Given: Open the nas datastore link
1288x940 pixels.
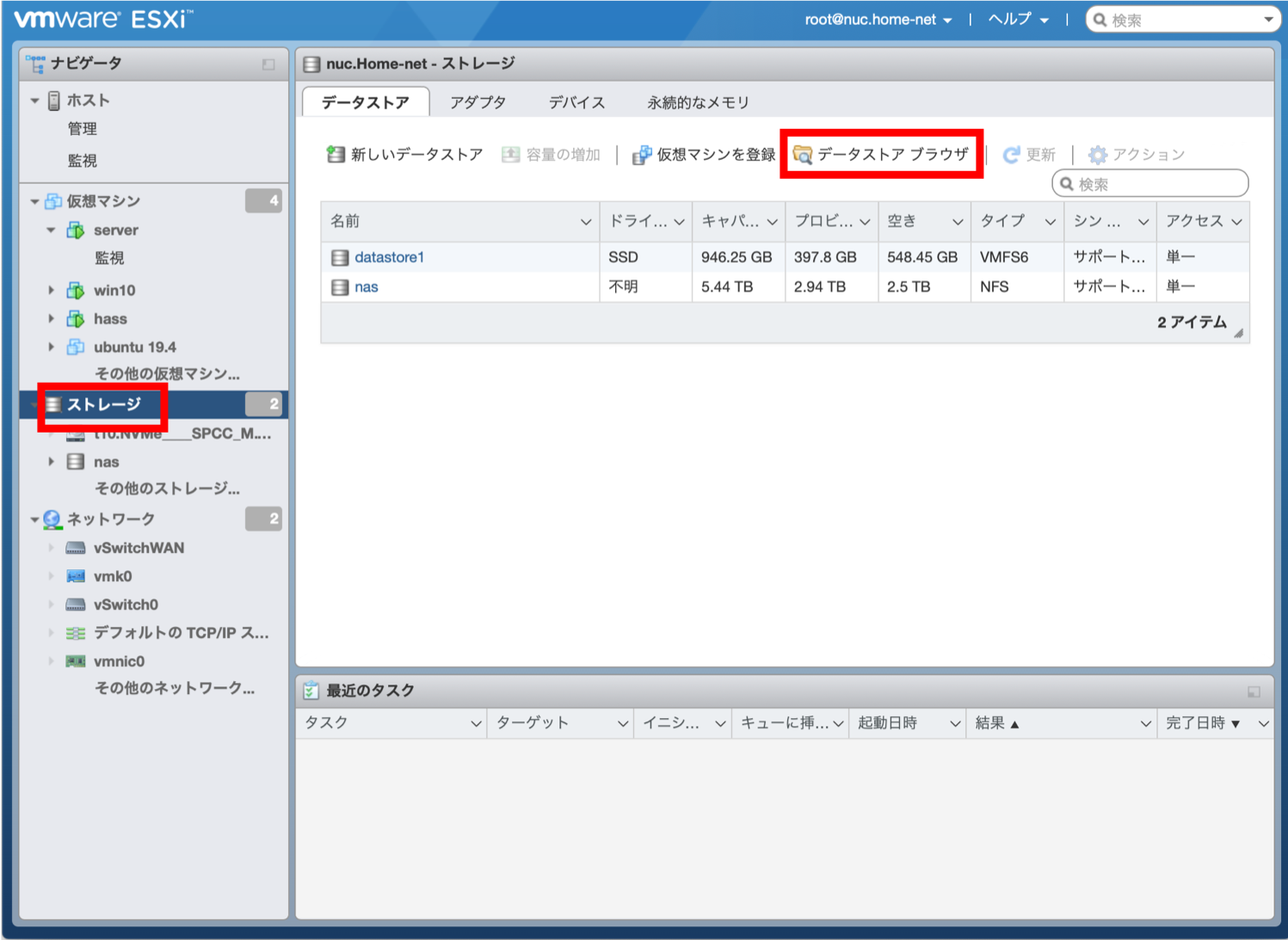Looking at the screenshot, I should (x=367, y=287).
